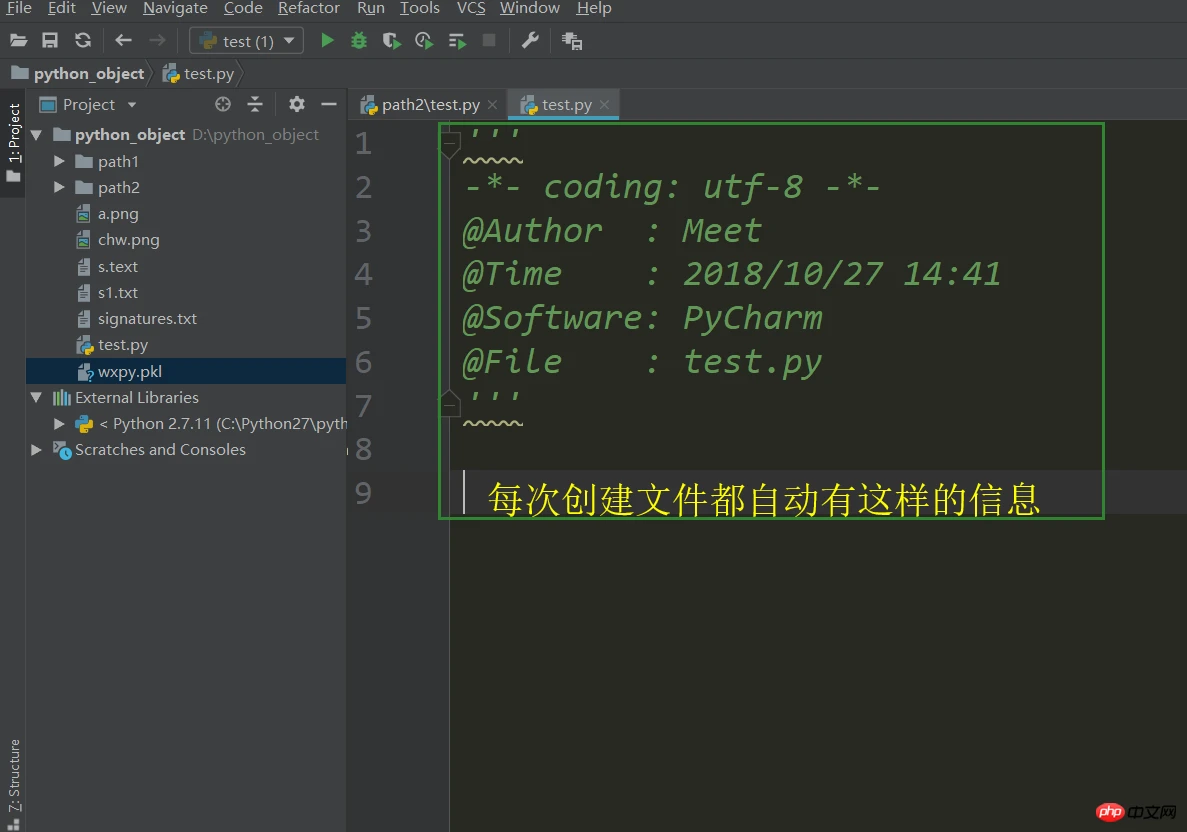
Task: Select the path1 folder row
Action: 185,161
